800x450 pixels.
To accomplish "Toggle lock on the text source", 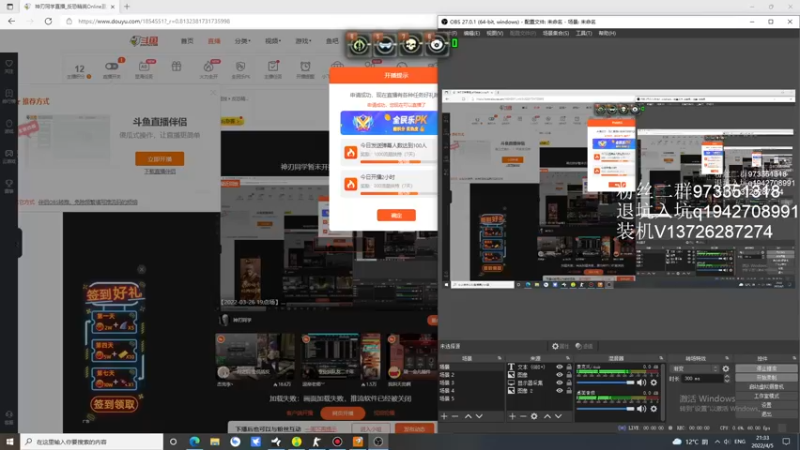I will tap(569, 367).
